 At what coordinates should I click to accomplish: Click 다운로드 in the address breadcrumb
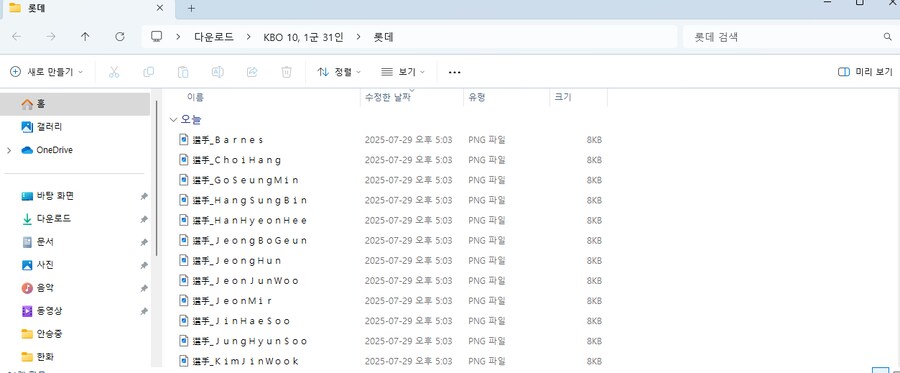coord(214,37)
